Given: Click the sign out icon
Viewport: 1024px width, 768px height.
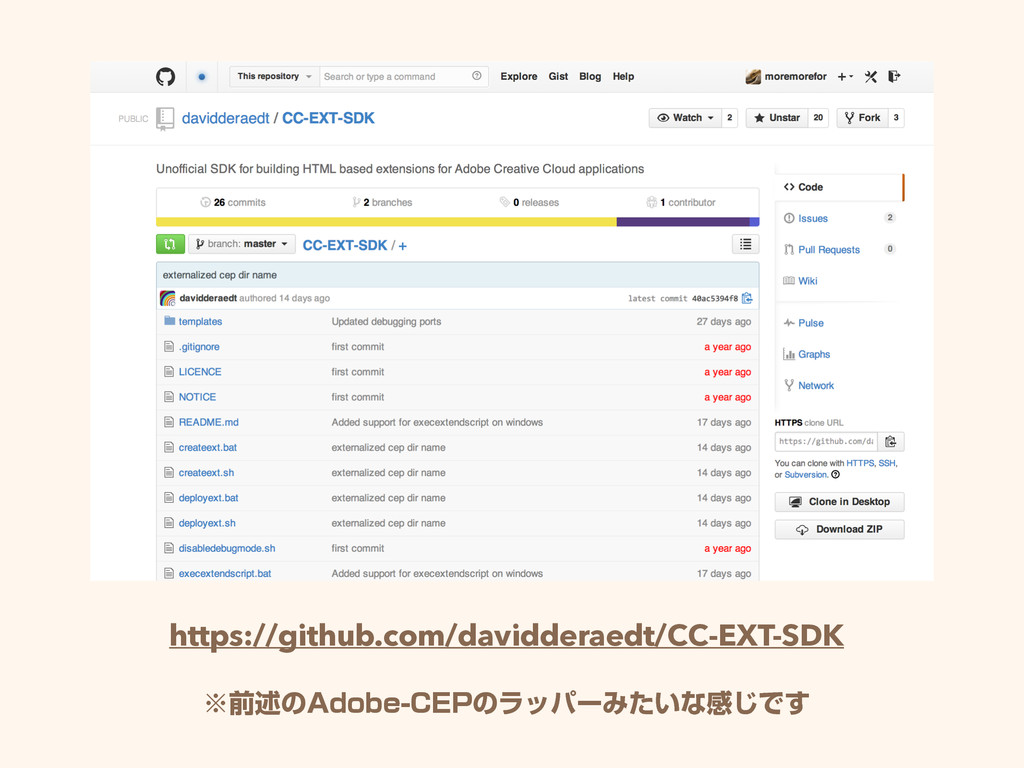Looking at the screenshot, I should (894, 76).
